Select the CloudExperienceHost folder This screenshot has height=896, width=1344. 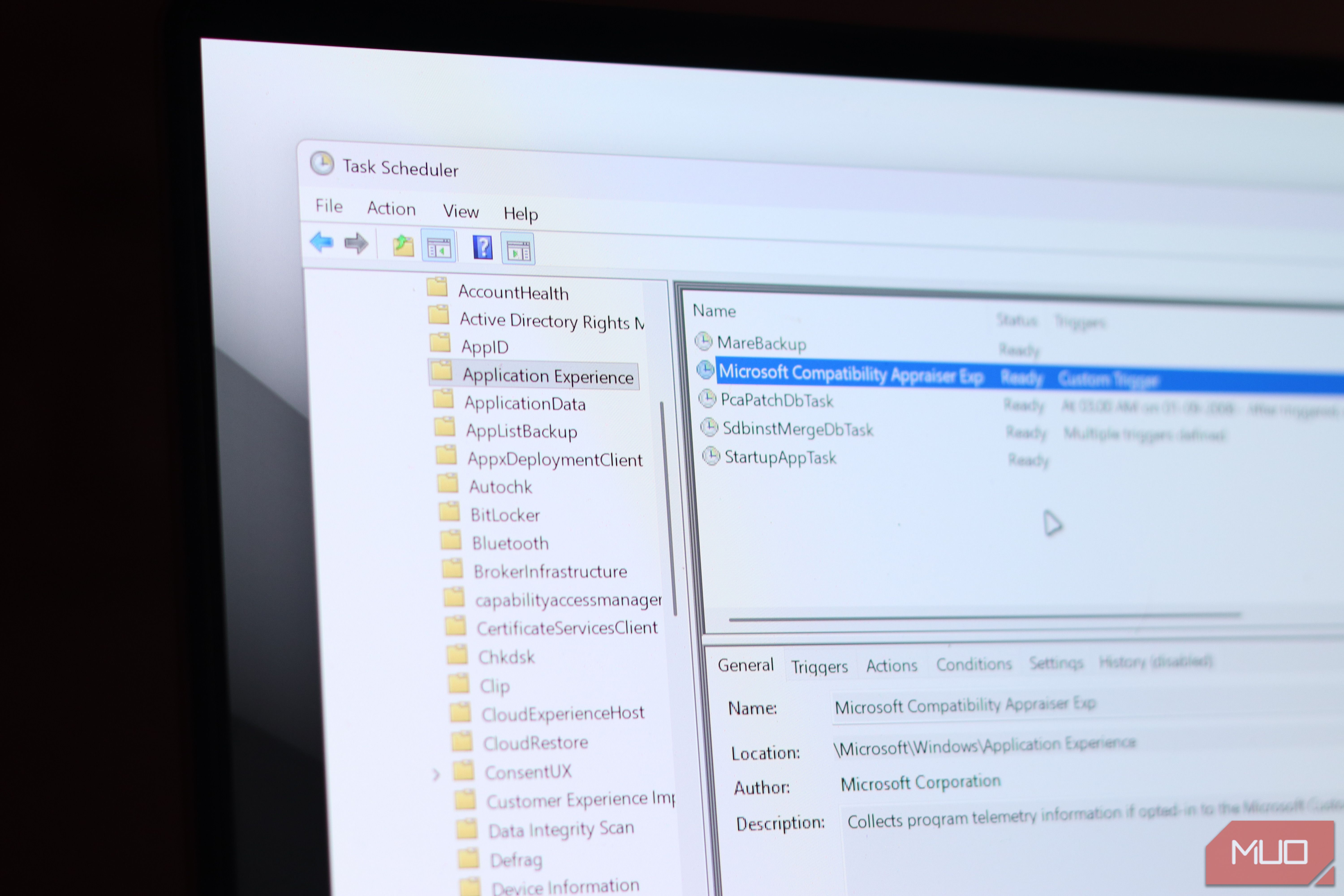(563, 714)
